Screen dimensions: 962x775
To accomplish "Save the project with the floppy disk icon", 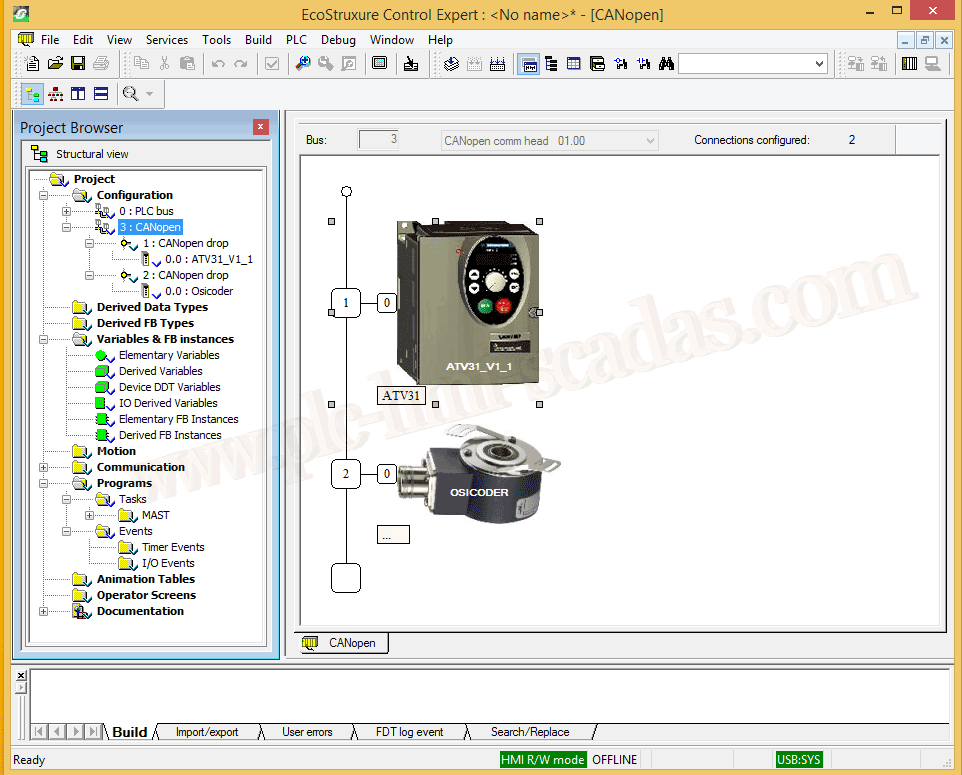I will [78, 64].
